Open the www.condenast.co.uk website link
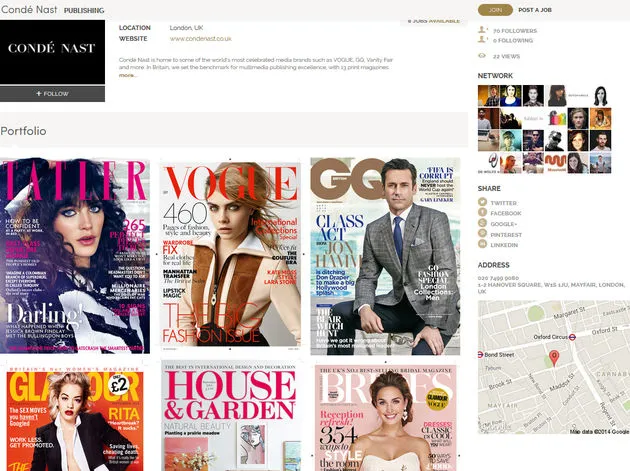This screenshot has width=630, height=471. click(200, 39)
